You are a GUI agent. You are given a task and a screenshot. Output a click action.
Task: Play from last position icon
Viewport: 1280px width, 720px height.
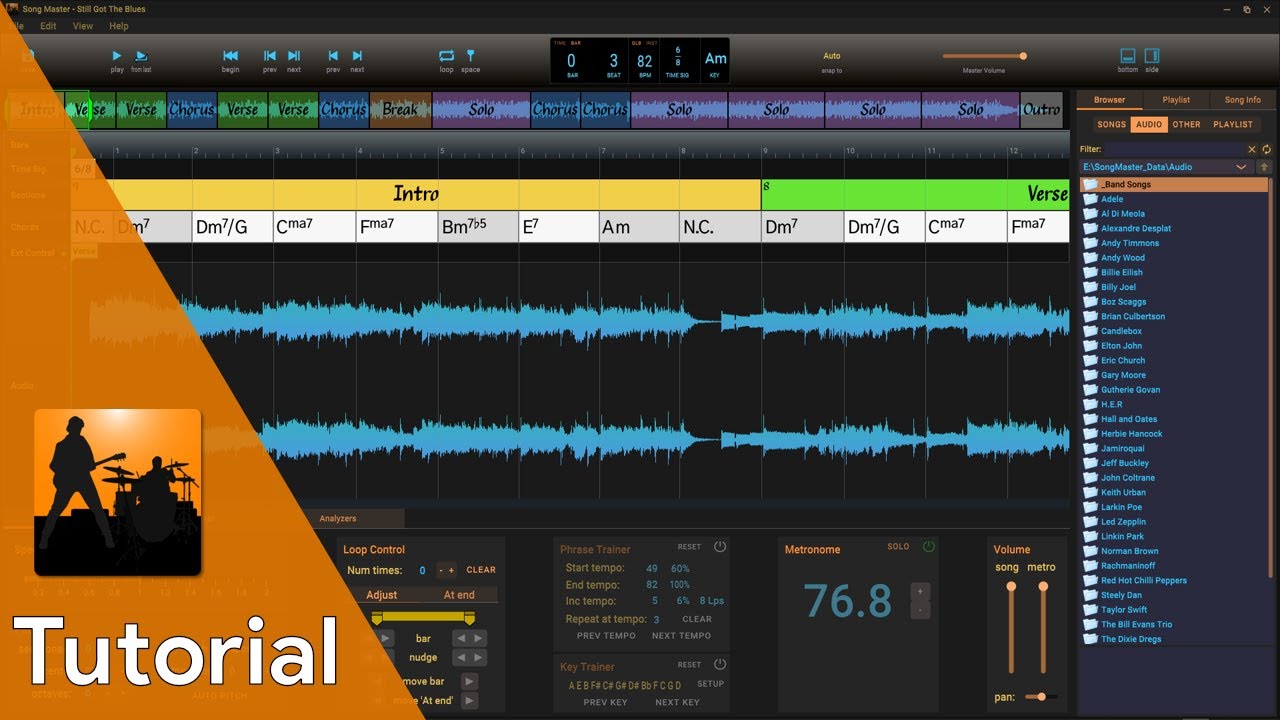tap(141, 56)
